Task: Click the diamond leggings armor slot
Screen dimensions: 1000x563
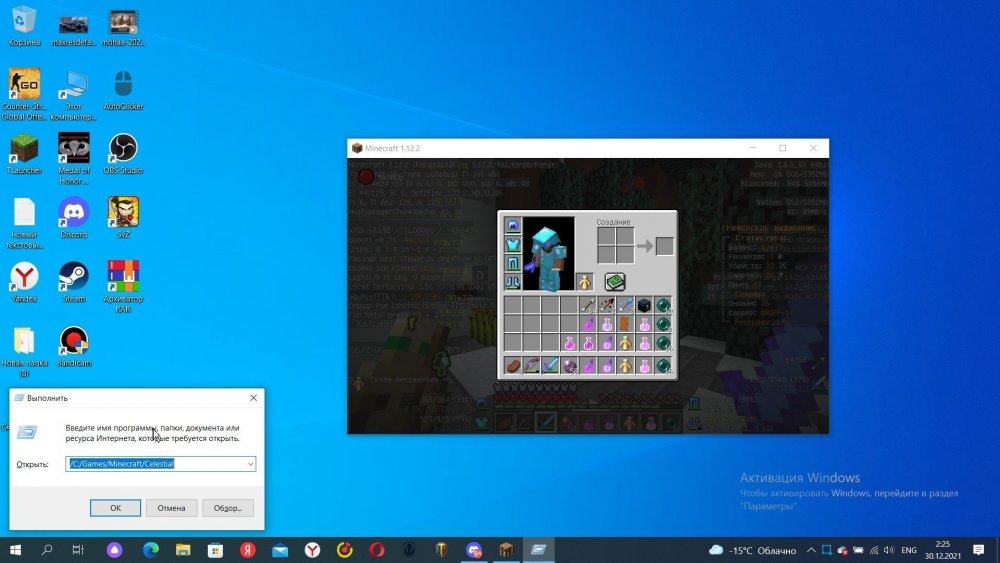Action: 513,263
